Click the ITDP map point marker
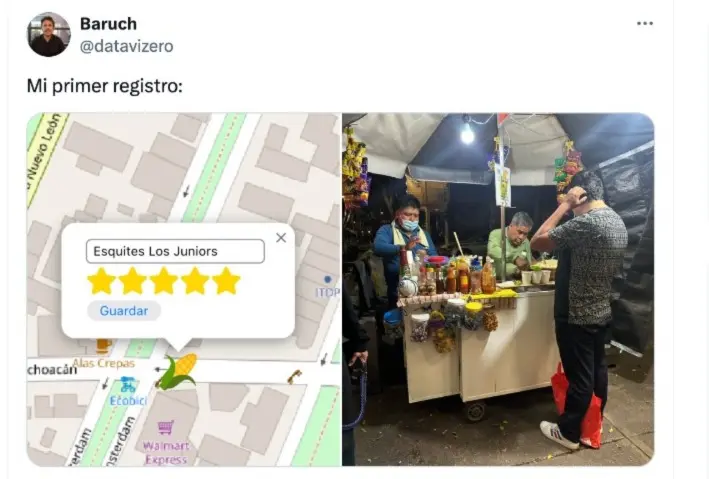The image size is (709, 479). tap(328, 280)
